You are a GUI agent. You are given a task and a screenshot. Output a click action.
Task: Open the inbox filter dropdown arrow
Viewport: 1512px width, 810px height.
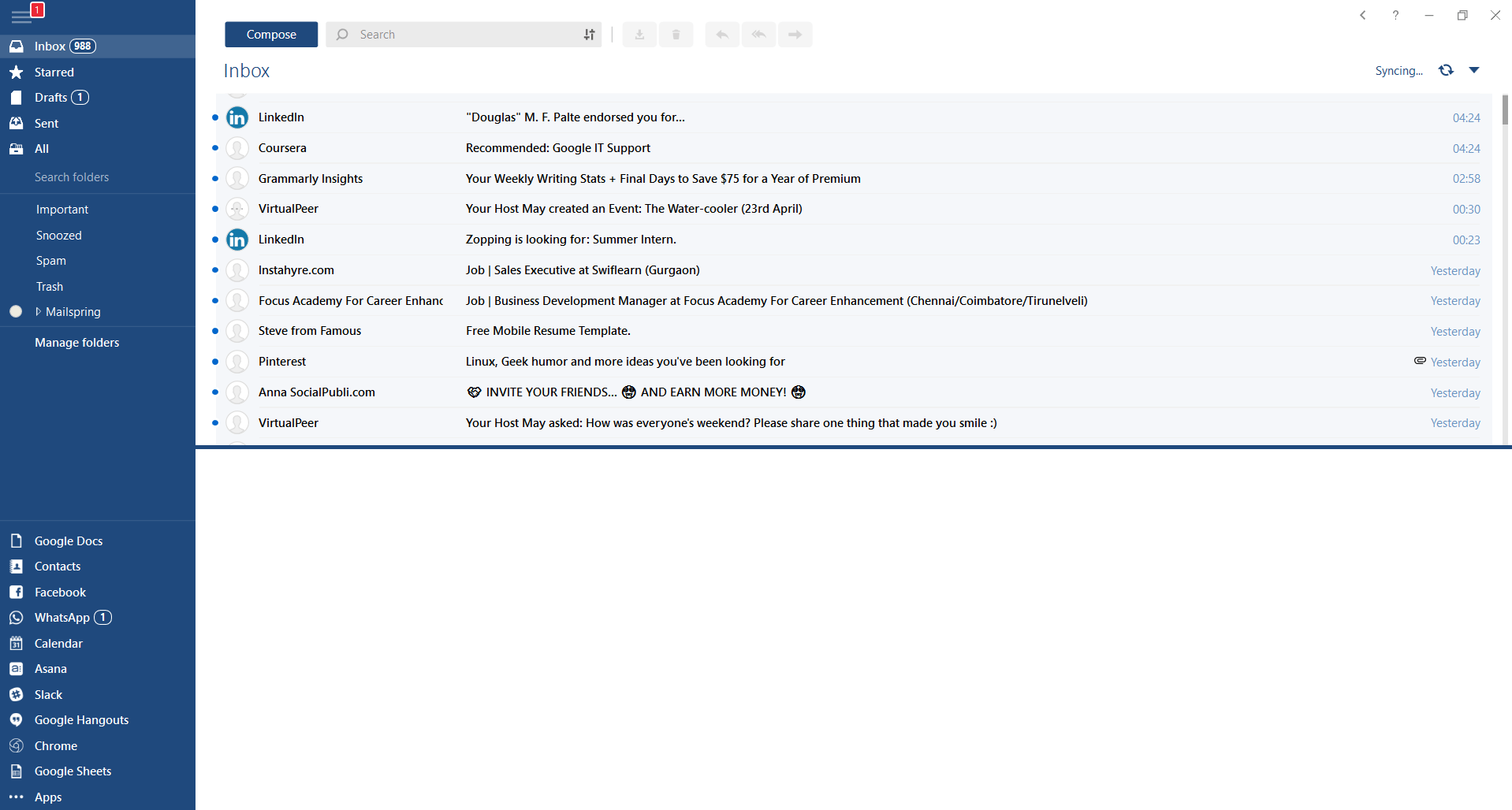(x=1474, y=70)
